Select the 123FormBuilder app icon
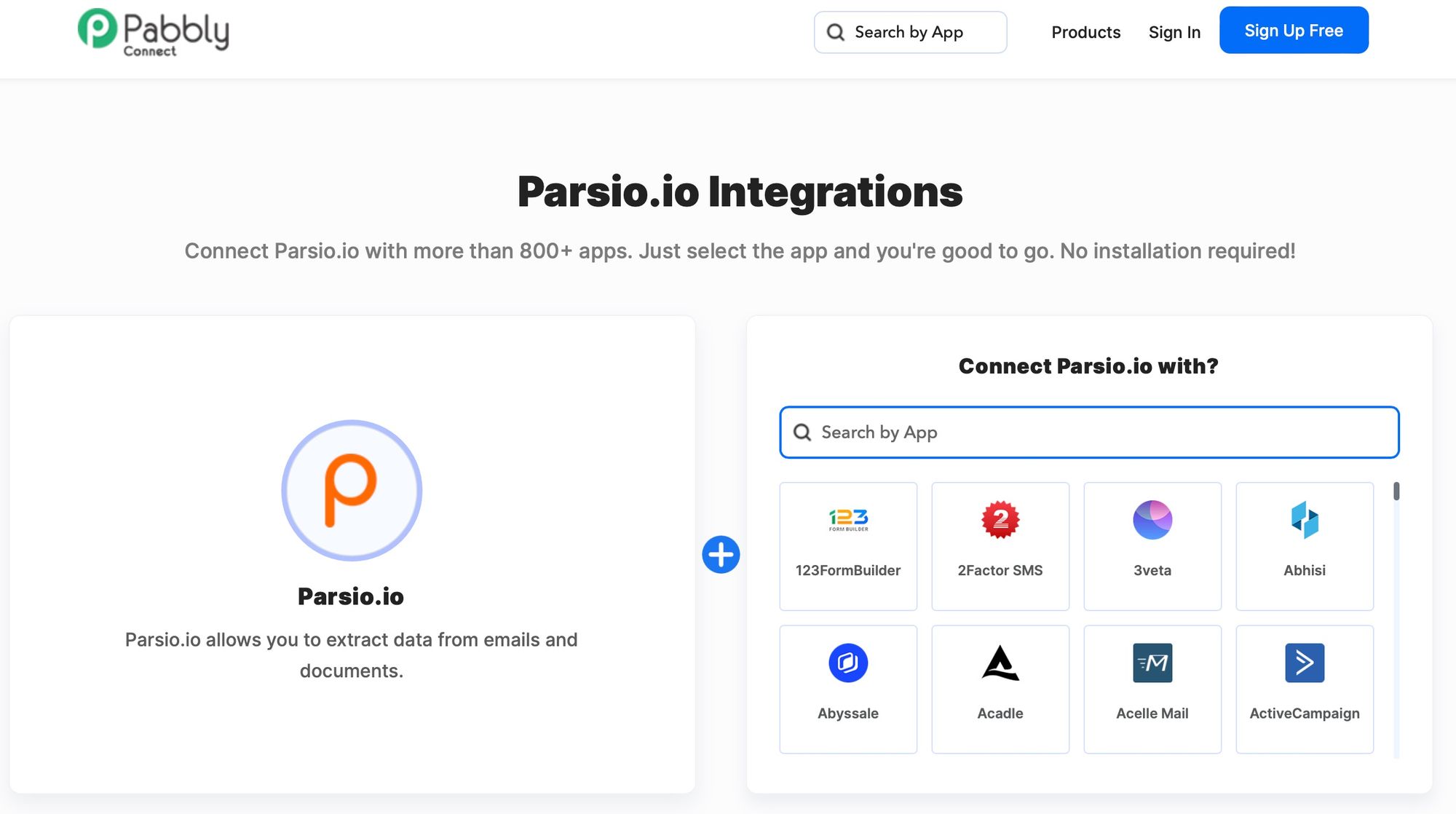 click(x=848, y=520)
